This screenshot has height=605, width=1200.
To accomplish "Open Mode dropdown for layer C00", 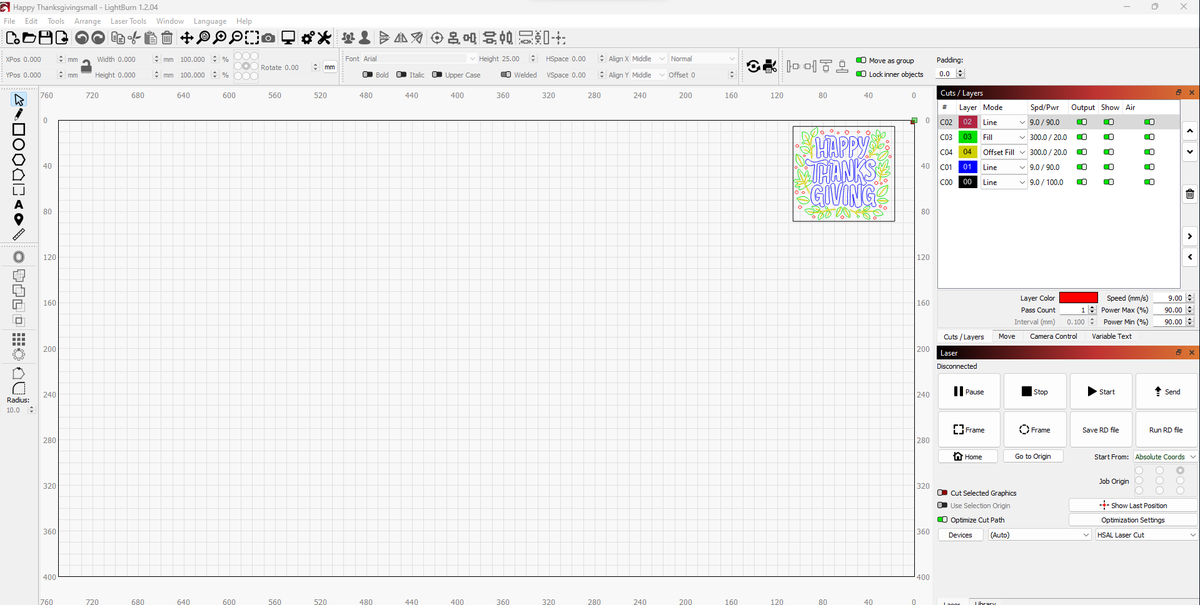I will point(1003,183).
